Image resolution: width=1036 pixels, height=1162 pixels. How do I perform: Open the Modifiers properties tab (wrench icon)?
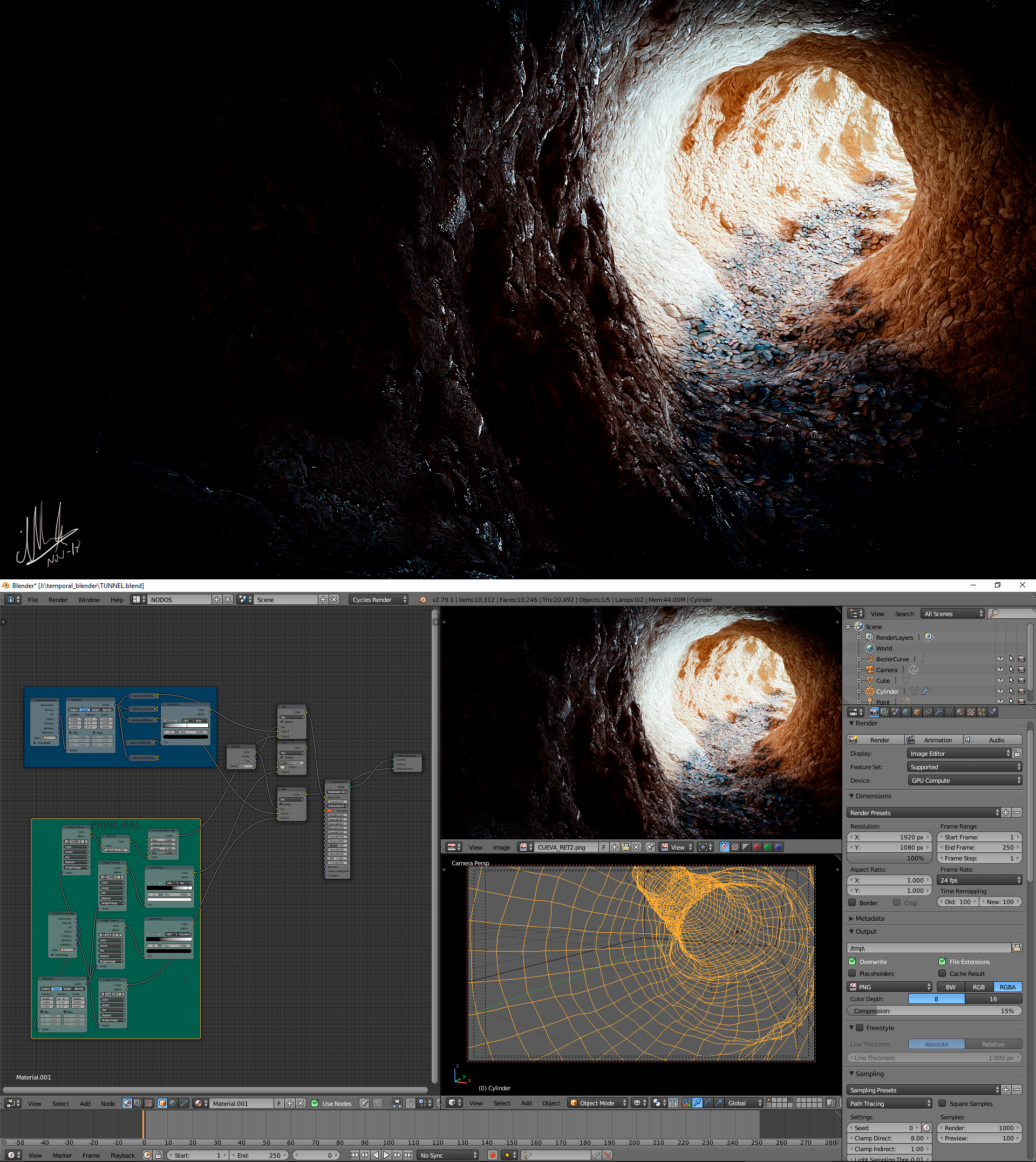(939, 712)
